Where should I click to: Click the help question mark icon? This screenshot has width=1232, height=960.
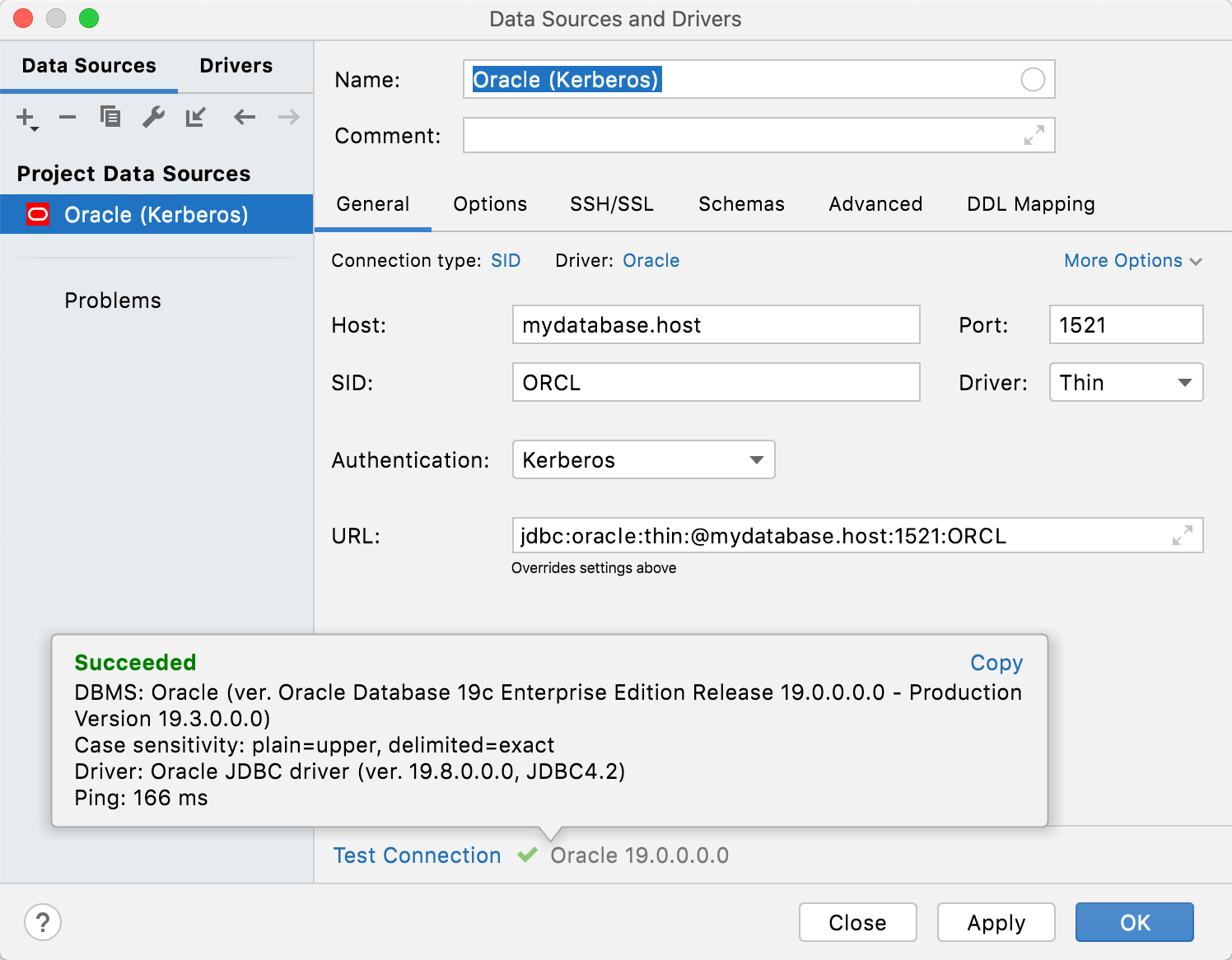click(x=43, y=922)
